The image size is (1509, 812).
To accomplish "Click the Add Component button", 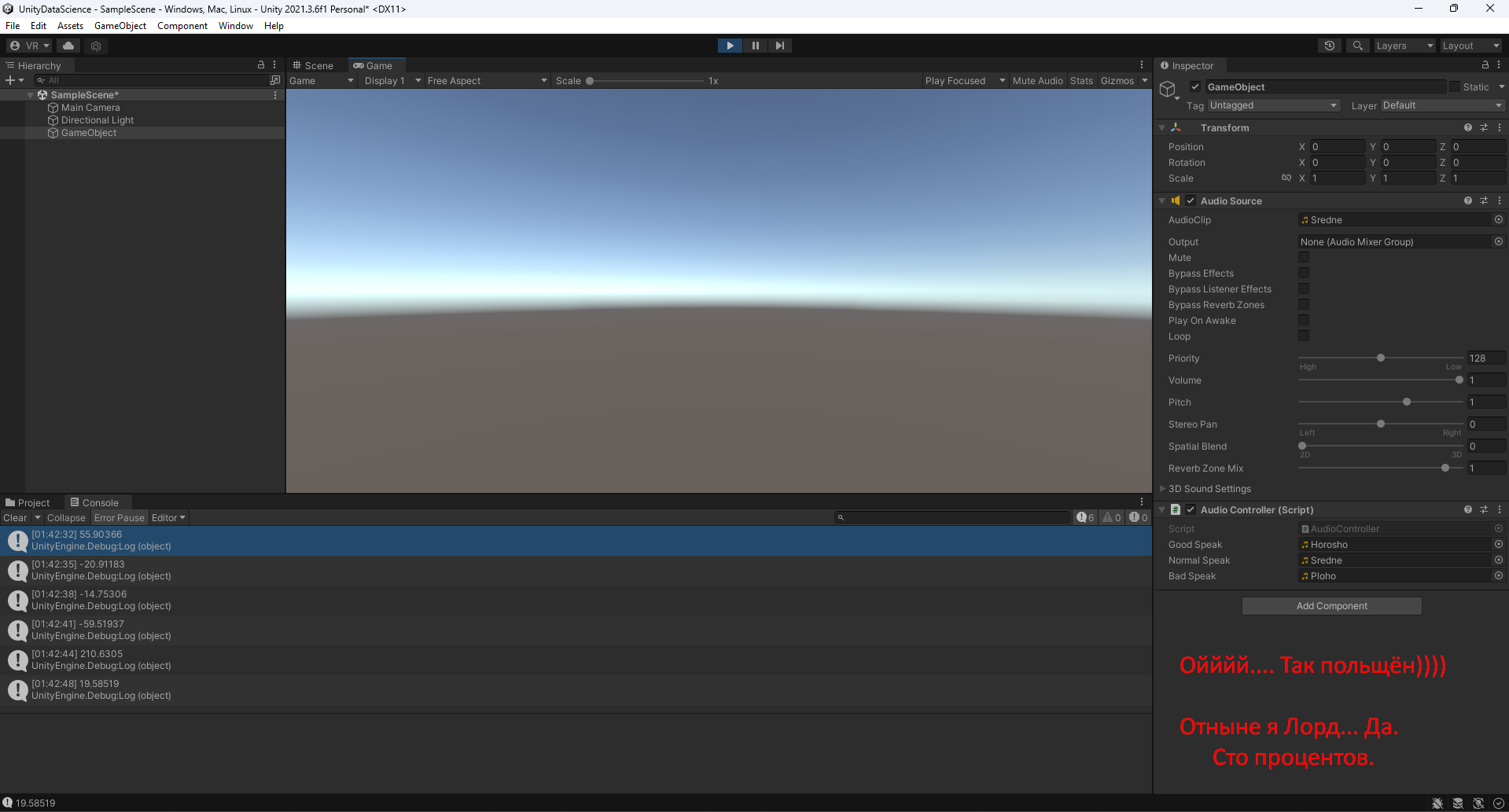I will pyautogui.click(x=1331, y=605).
